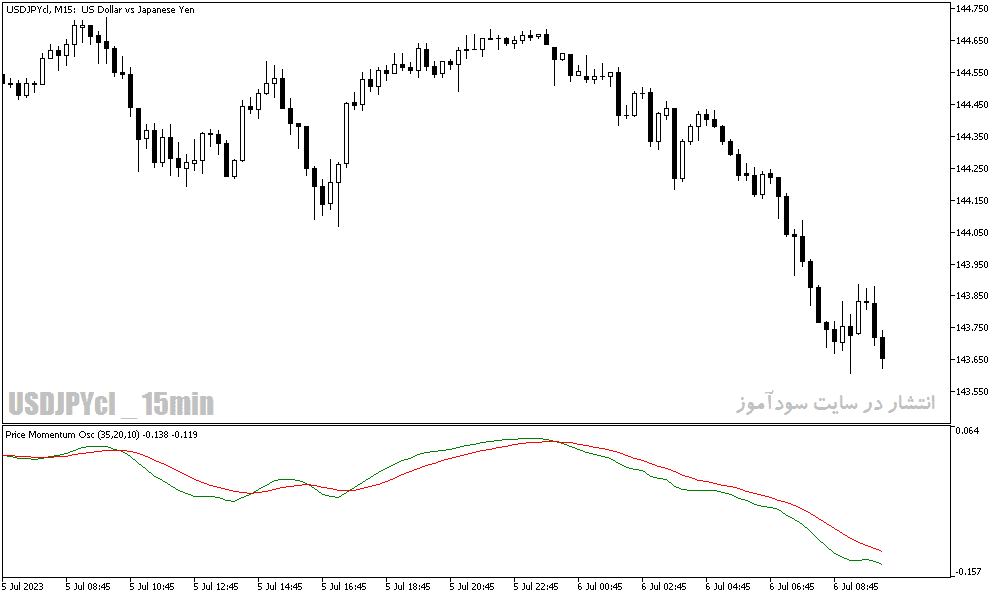Click the red signal line end point

882,551
